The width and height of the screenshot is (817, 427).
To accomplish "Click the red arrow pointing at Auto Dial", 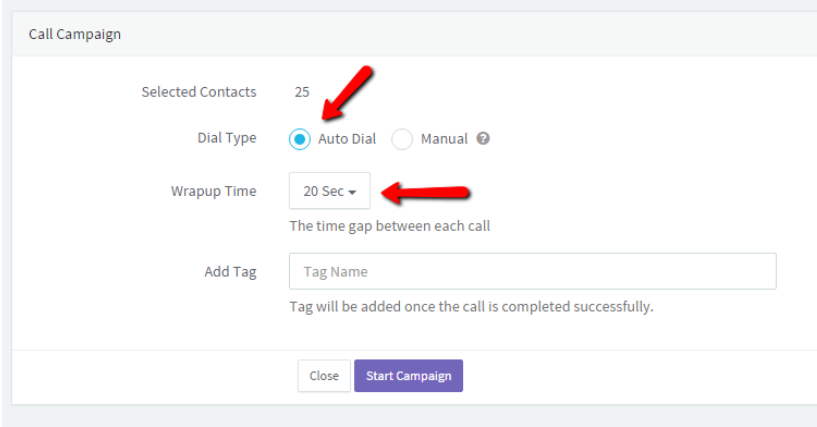I will [x=346, y=93].
